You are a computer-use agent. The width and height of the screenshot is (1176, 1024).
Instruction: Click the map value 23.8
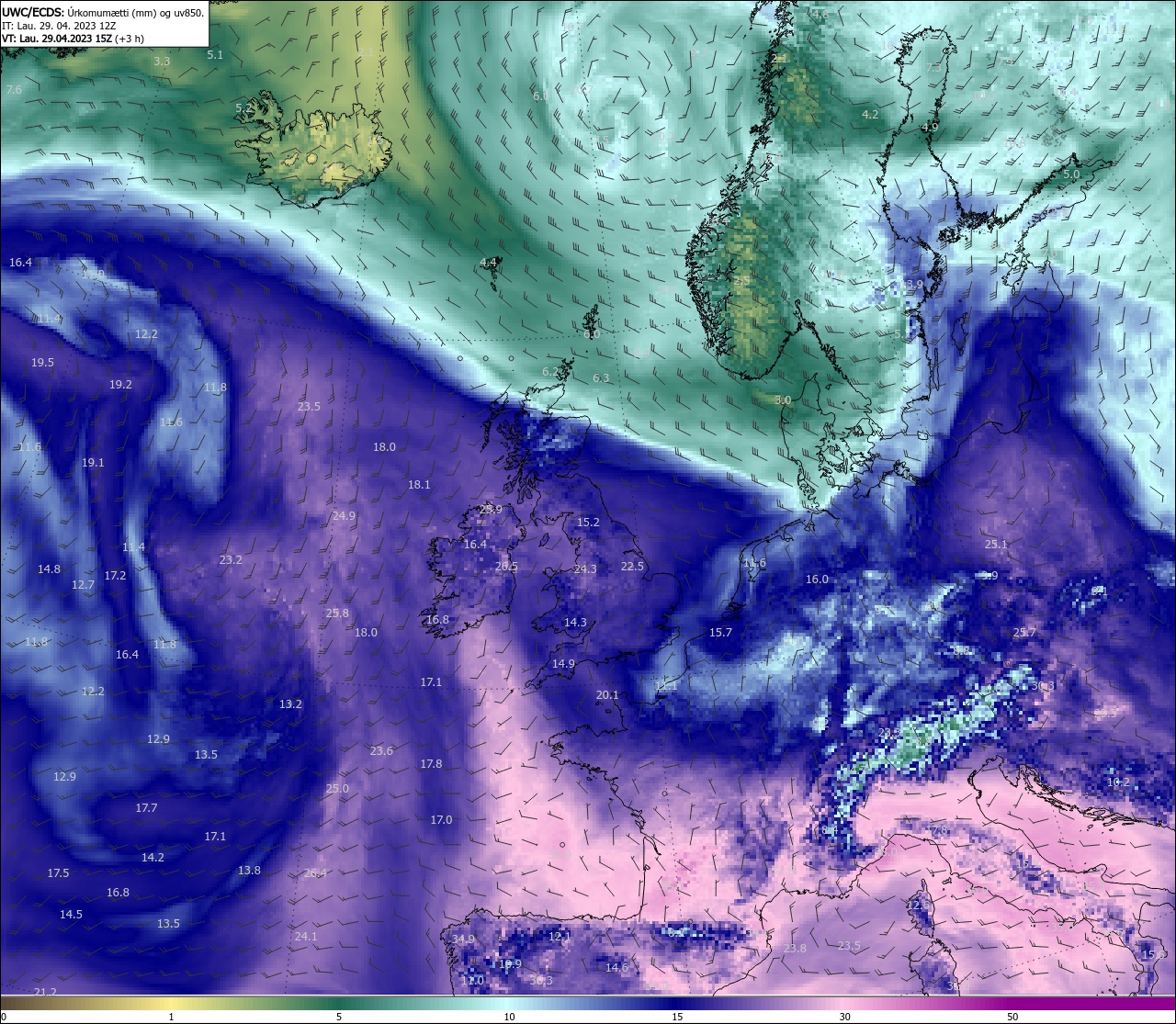[x=795, y=949]
